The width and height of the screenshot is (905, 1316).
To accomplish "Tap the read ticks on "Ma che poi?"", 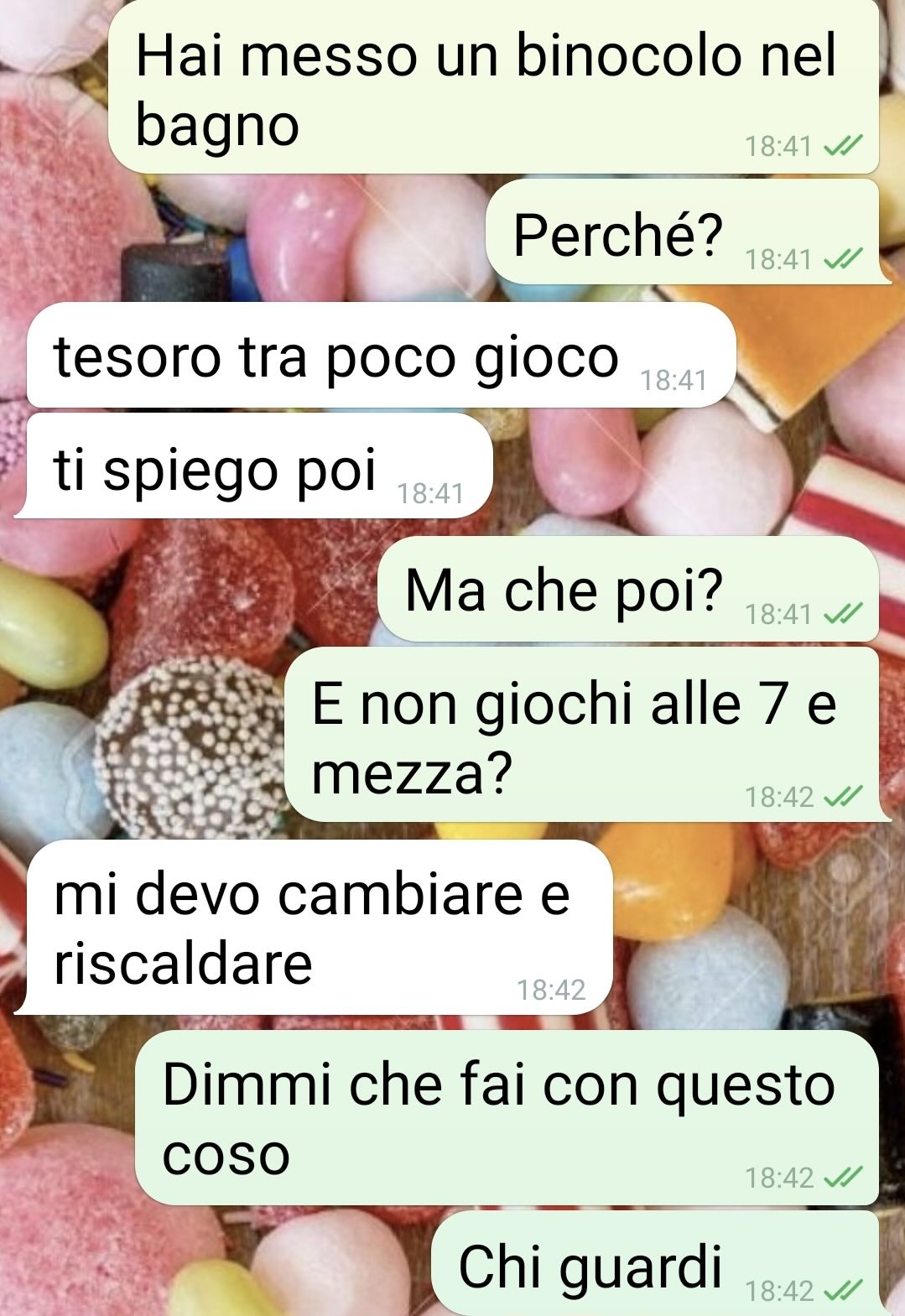I will coord(843,615).
